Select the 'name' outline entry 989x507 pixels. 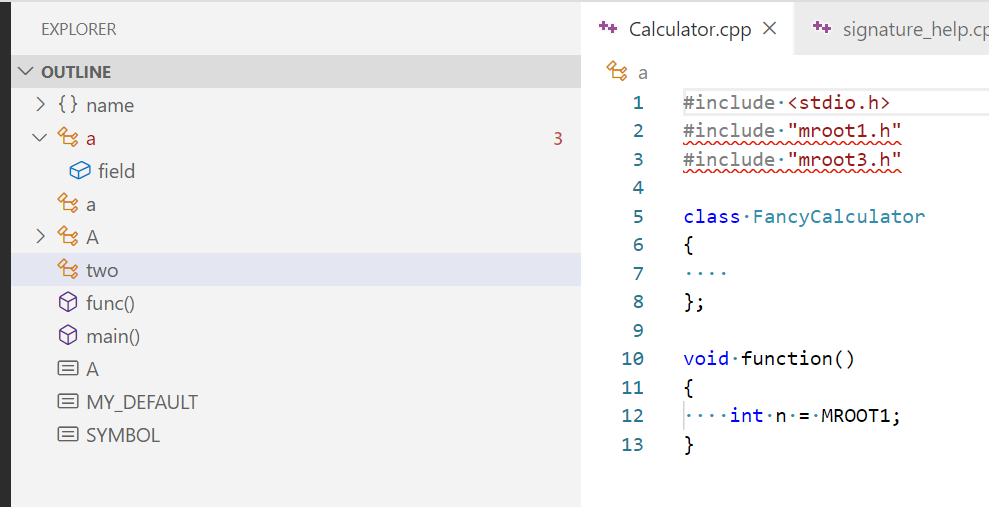click(296, 105)
